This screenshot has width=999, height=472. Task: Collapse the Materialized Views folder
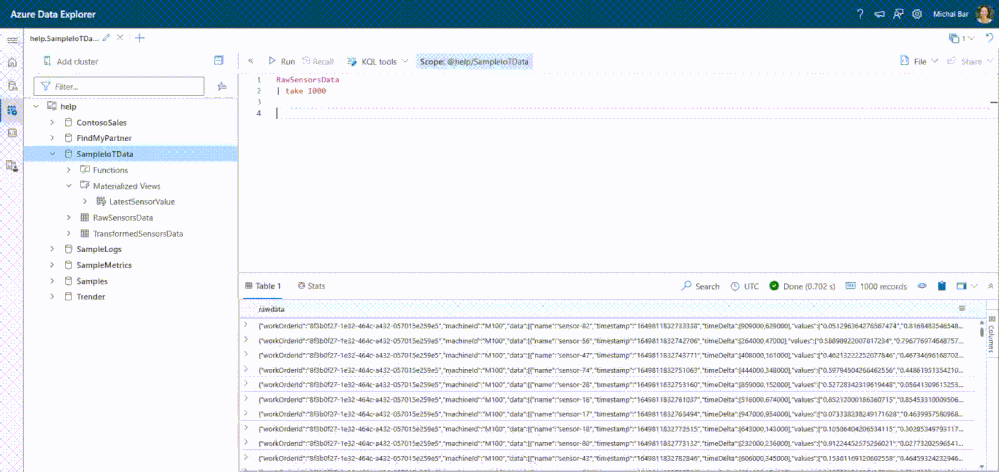pyautogui.click(x=69, y=186)
